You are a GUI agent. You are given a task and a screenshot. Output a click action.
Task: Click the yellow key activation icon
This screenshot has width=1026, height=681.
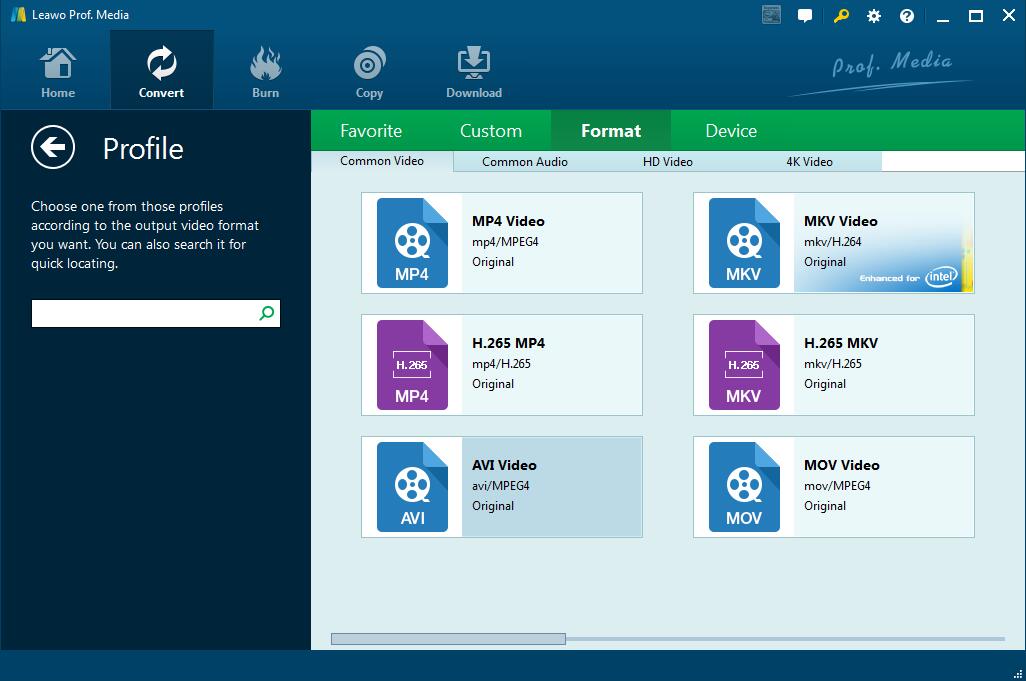(841, 16)
